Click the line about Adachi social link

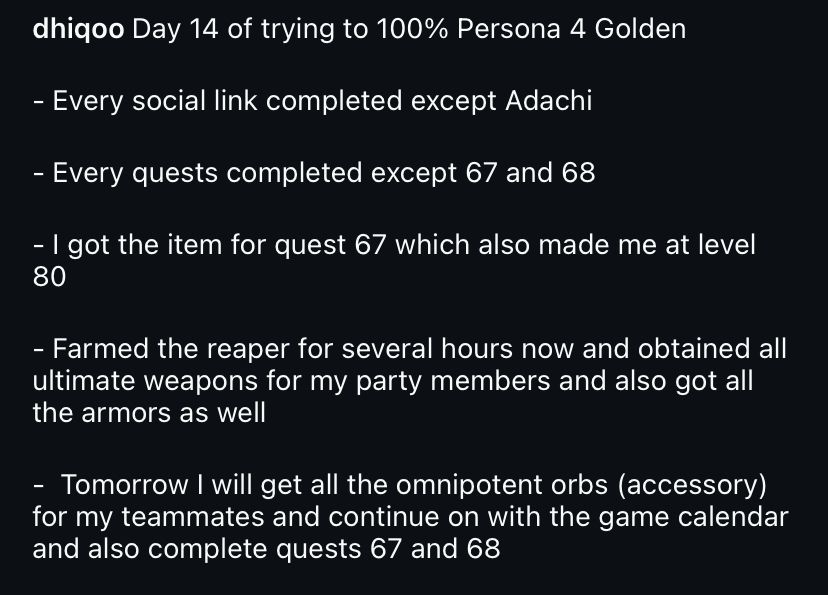(x=312, y=100)
